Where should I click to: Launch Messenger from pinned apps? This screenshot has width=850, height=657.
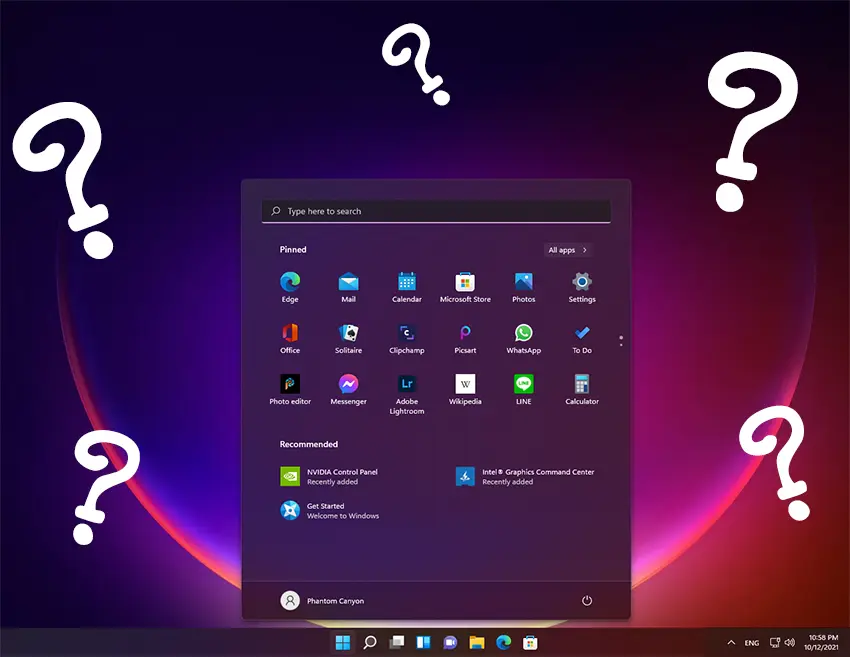click(x=348, y=384)
